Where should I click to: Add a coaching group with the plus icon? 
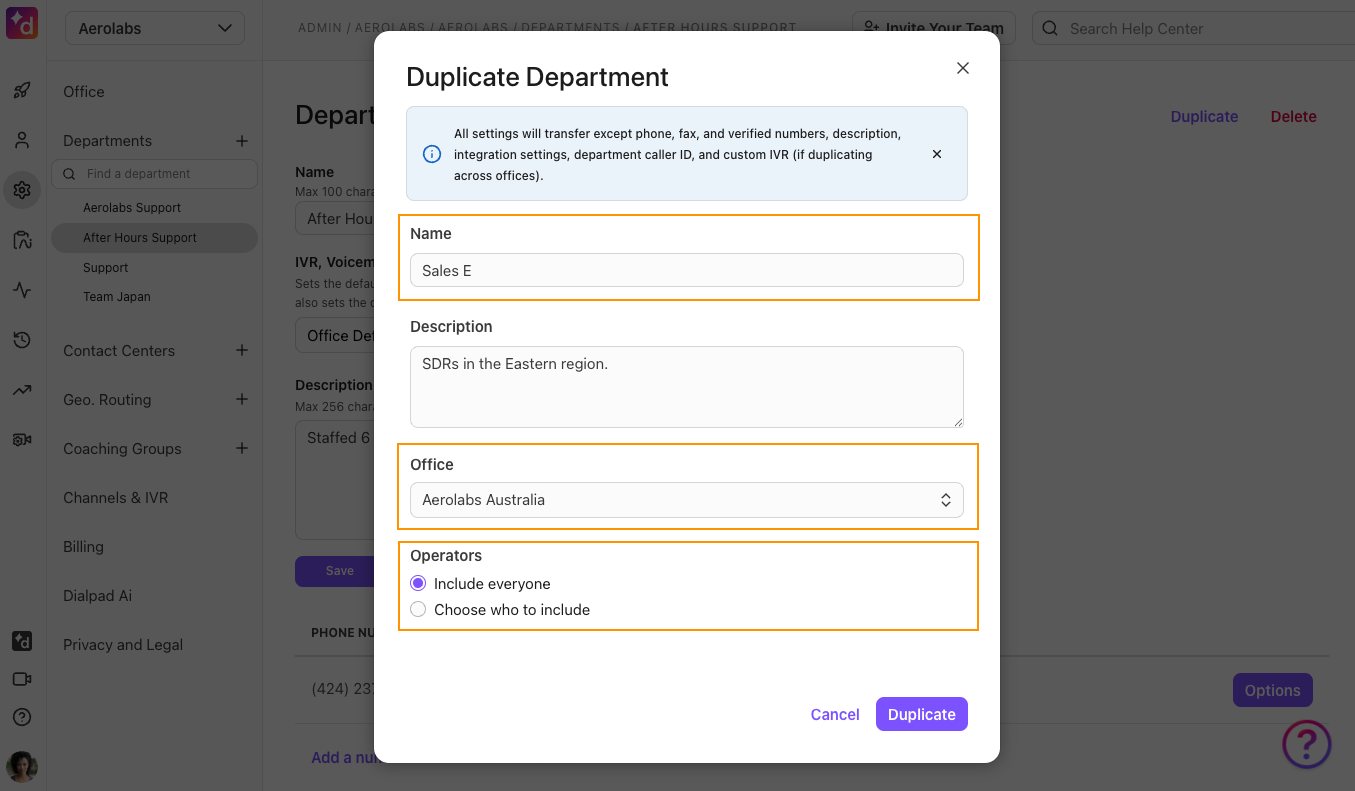pyautogui.click(x=241, y=448)
